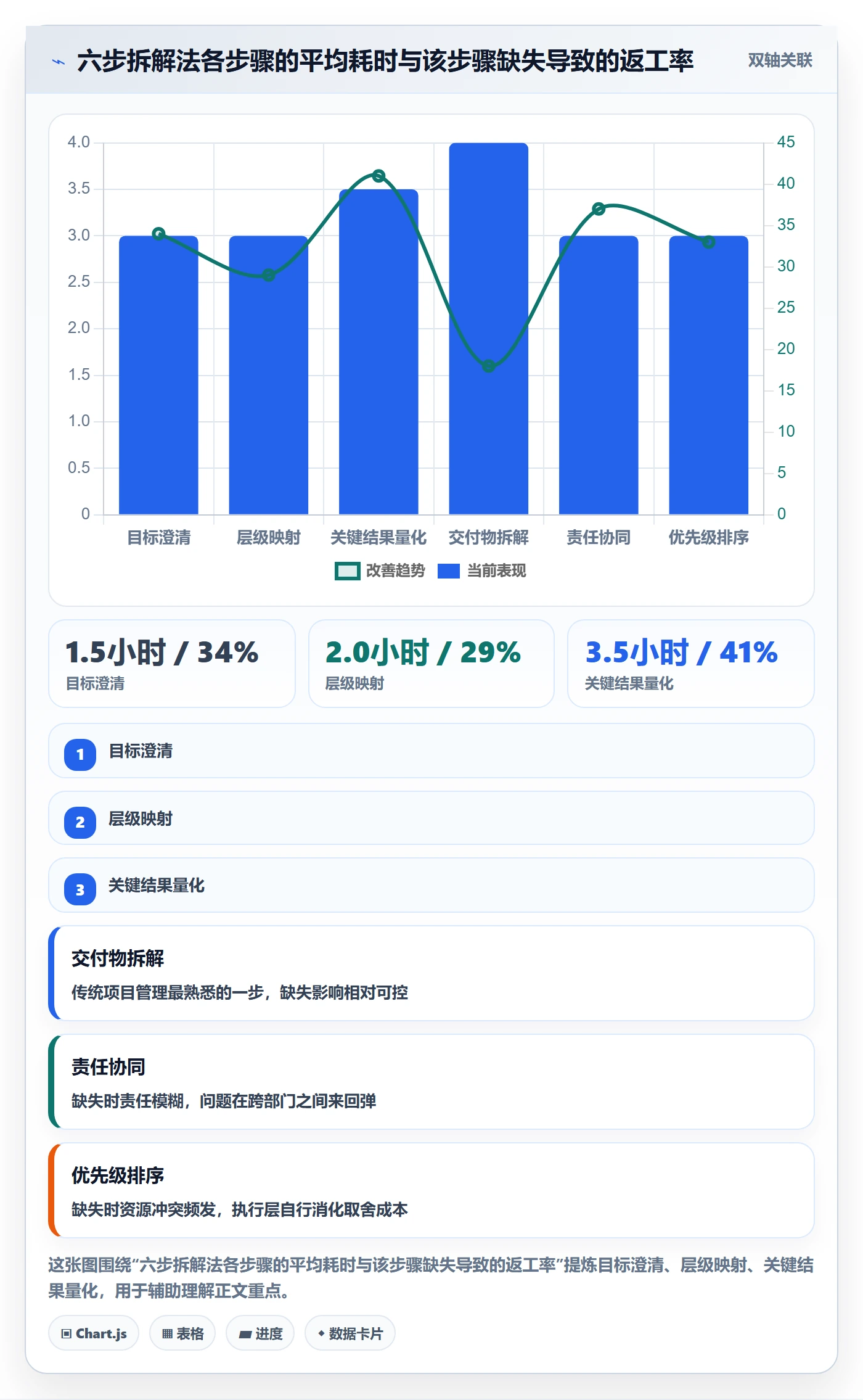
Task: Click the 责任协同 bar in the chart
Action: 599,375
